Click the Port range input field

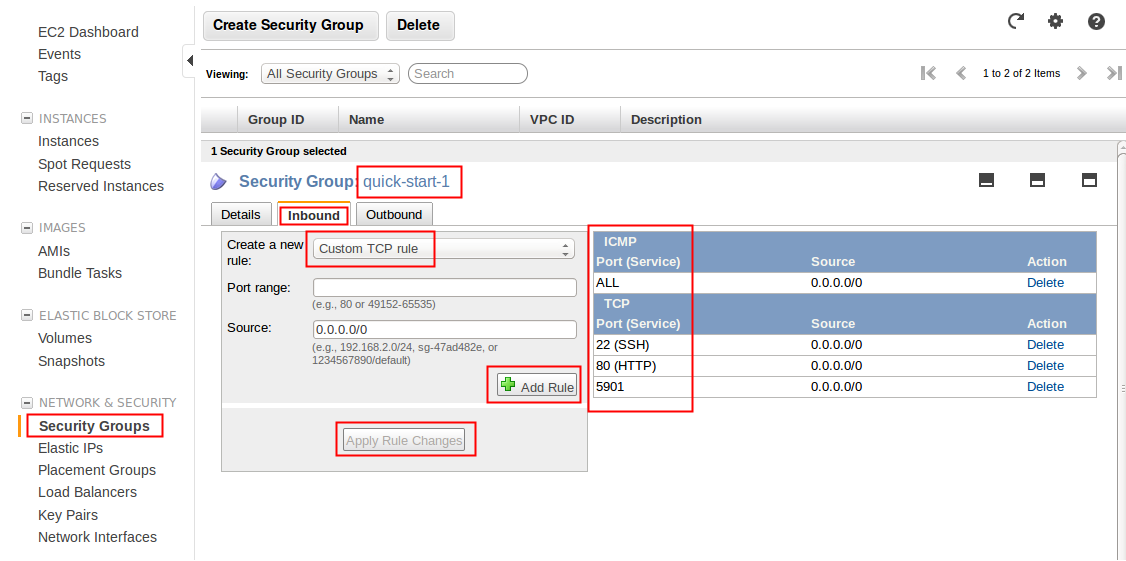tap(444, 288)
